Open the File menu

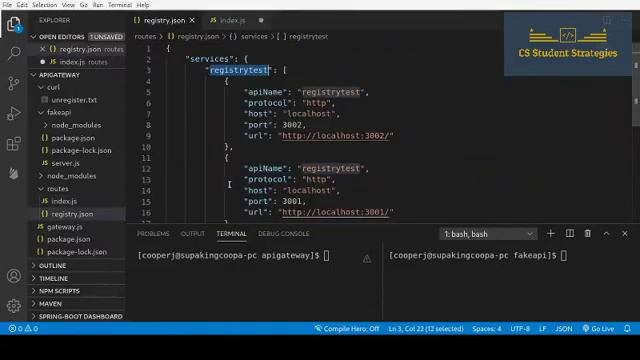pyautogui.click(x=7, y=5)
